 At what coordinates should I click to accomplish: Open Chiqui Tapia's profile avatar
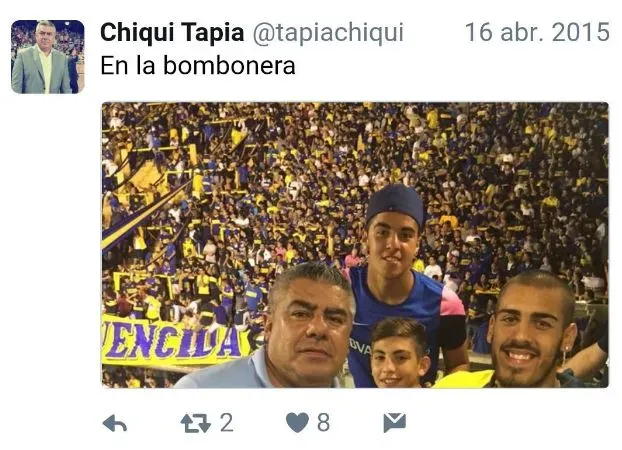(48, 57)
